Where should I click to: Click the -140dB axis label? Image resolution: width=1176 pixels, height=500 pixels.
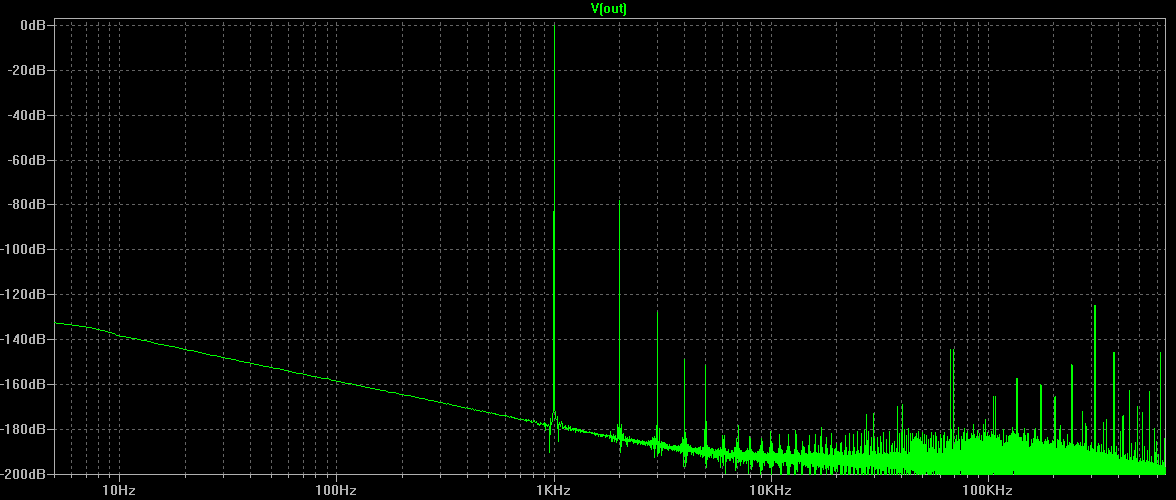tap(24, 340)
